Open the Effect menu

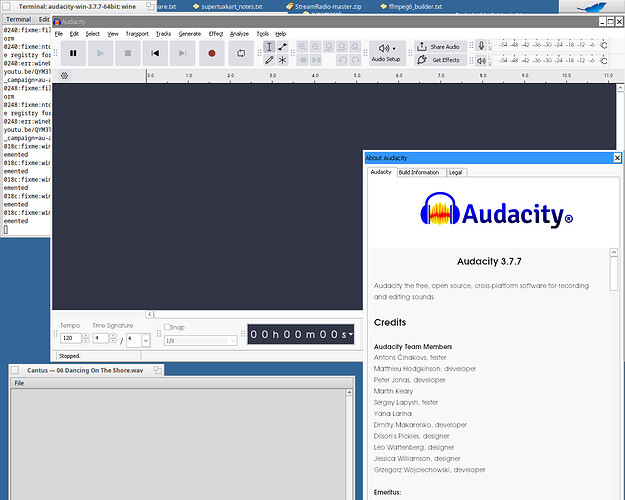coord(216,34)
